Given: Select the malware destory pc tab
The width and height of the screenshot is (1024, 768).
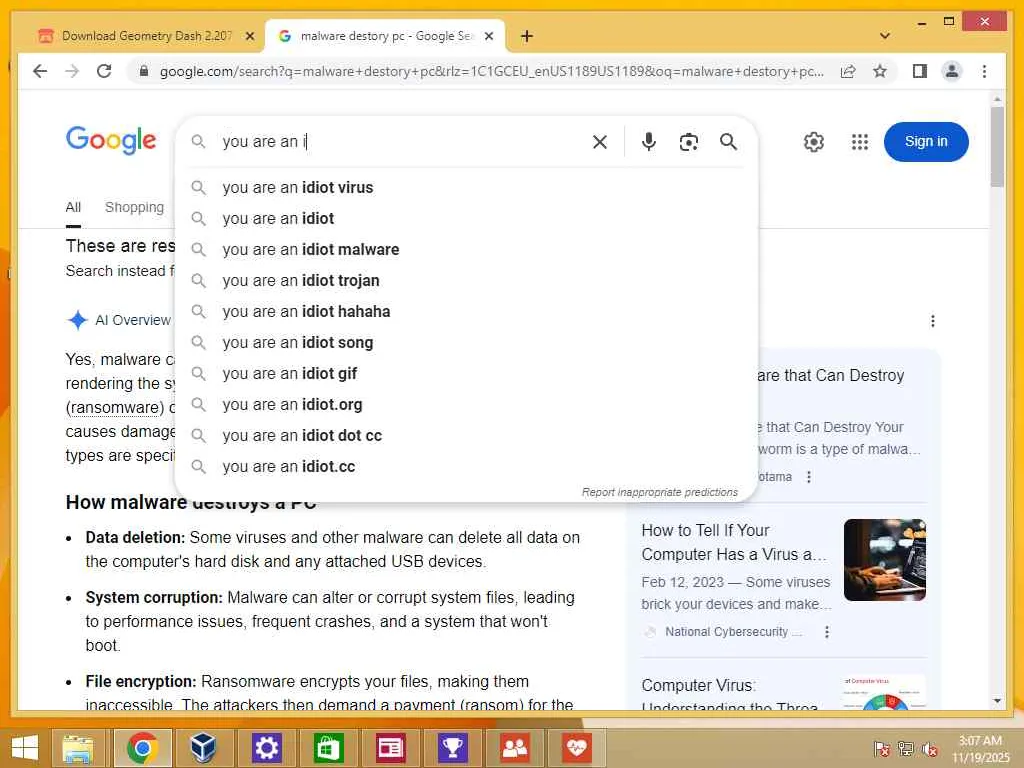Looking at the screenshot, I should [x=385, y=36].
